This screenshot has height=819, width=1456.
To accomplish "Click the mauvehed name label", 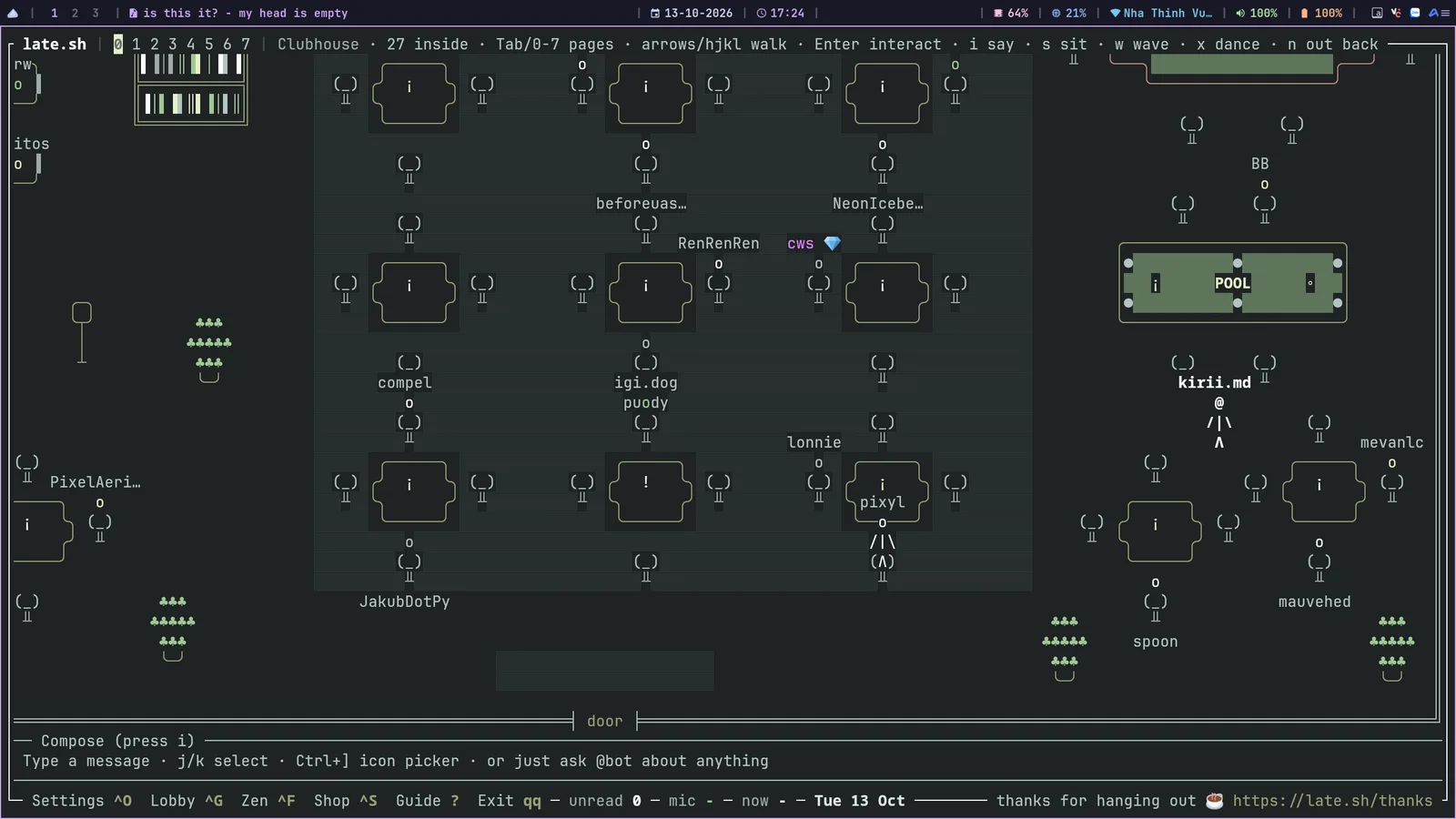I will tap(1315, 602).
